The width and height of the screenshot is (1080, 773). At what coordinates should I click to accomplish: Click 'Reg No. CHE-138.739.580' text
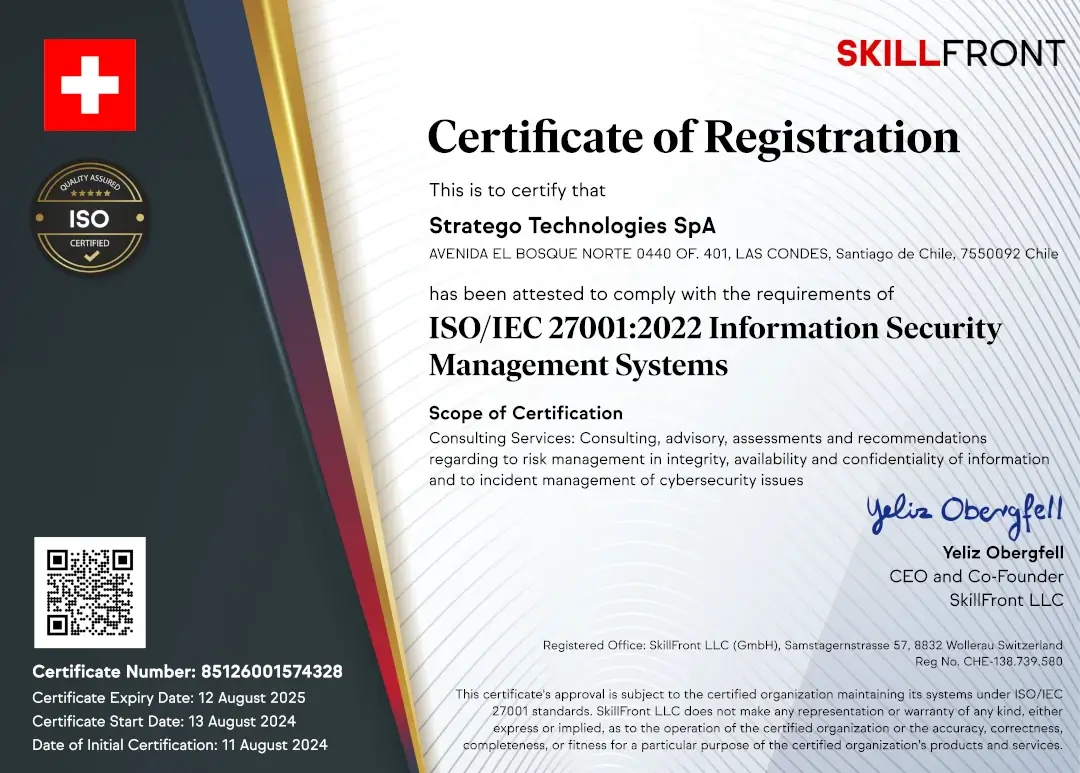pyautogui.click(x=988, y=661)
